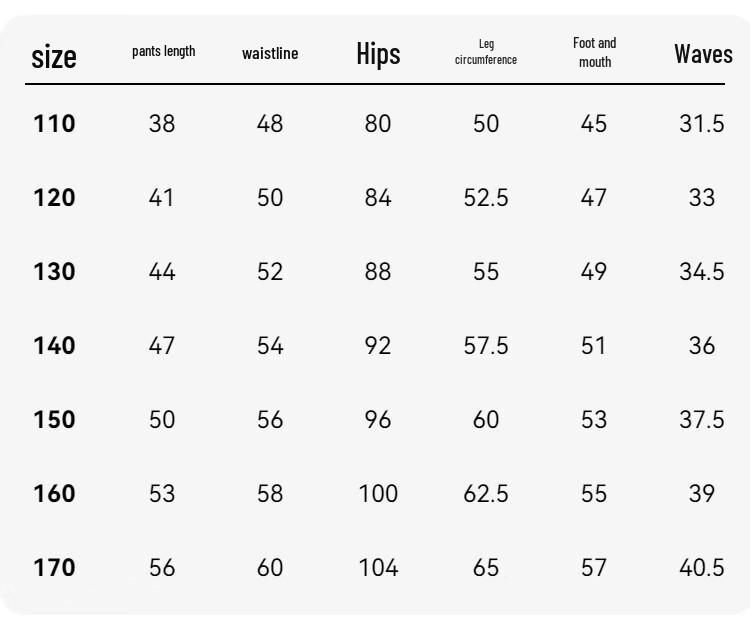This screenshot has width=750, height=629.
Task: Click size 140 row label
Action: tap(54, 345)
